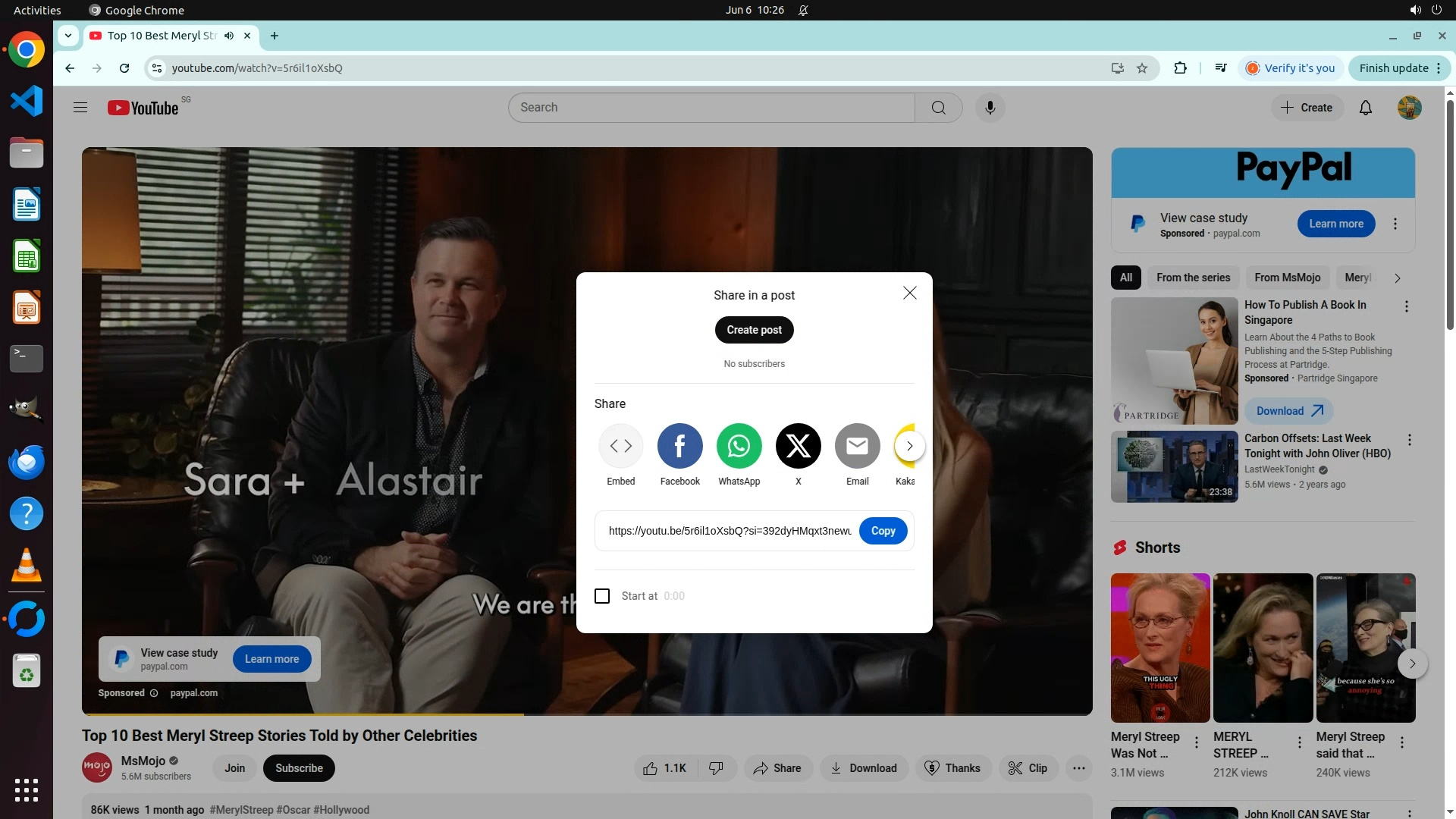The width and height of the screenshot is (1456, 819).
Task: Show more share options arrow
Action: tap(909, 446)
